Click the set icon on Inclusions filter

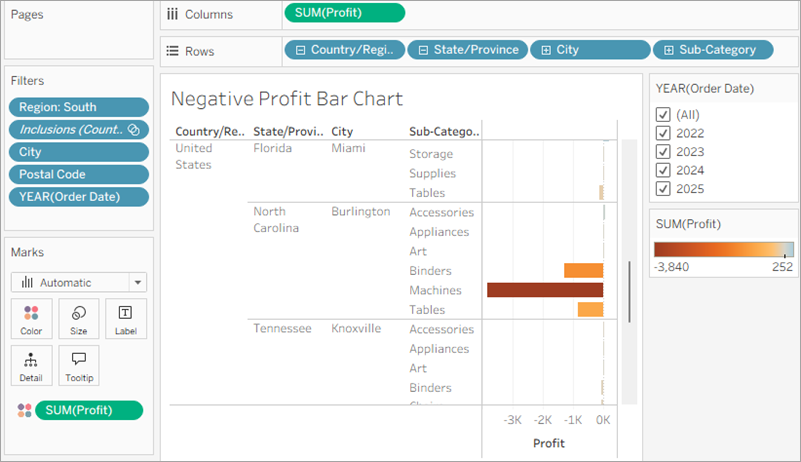click(x=133, y=129)
